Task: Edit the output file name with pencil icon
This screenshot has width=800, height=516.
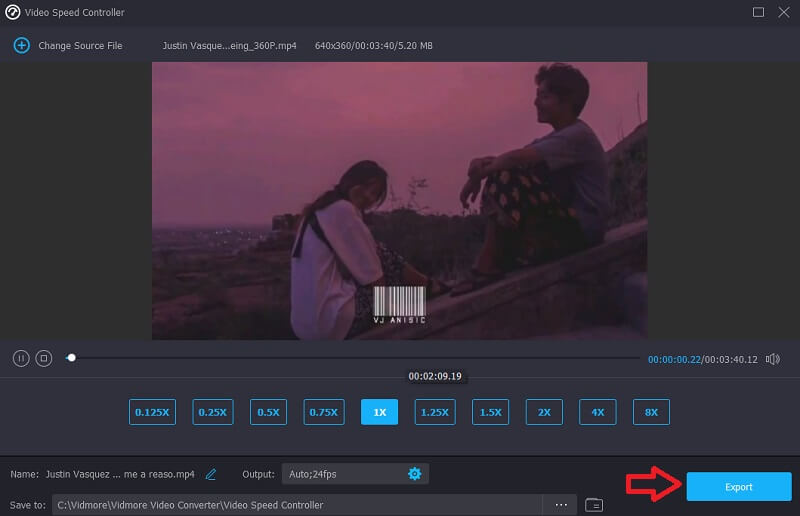Action: [x=211, y=474]
